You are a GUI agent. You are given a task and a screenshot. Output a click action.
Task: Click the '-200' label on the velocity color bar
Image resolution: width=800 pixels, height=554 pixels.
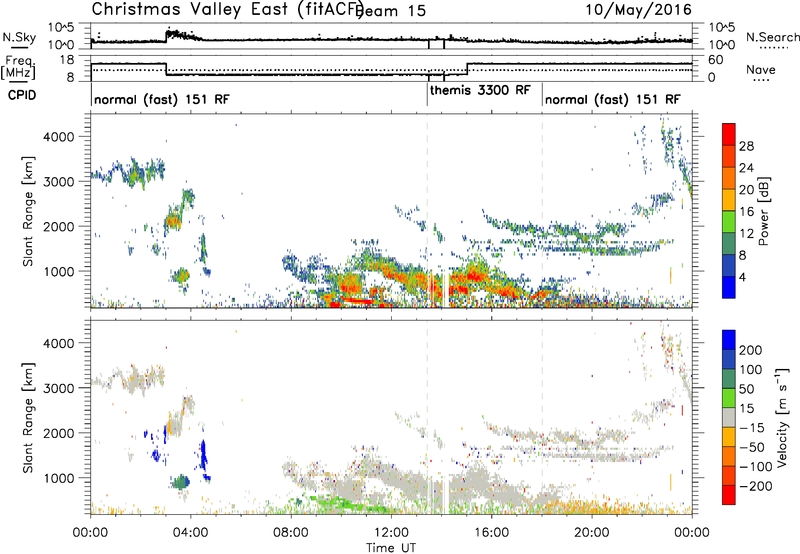point(757,486)
